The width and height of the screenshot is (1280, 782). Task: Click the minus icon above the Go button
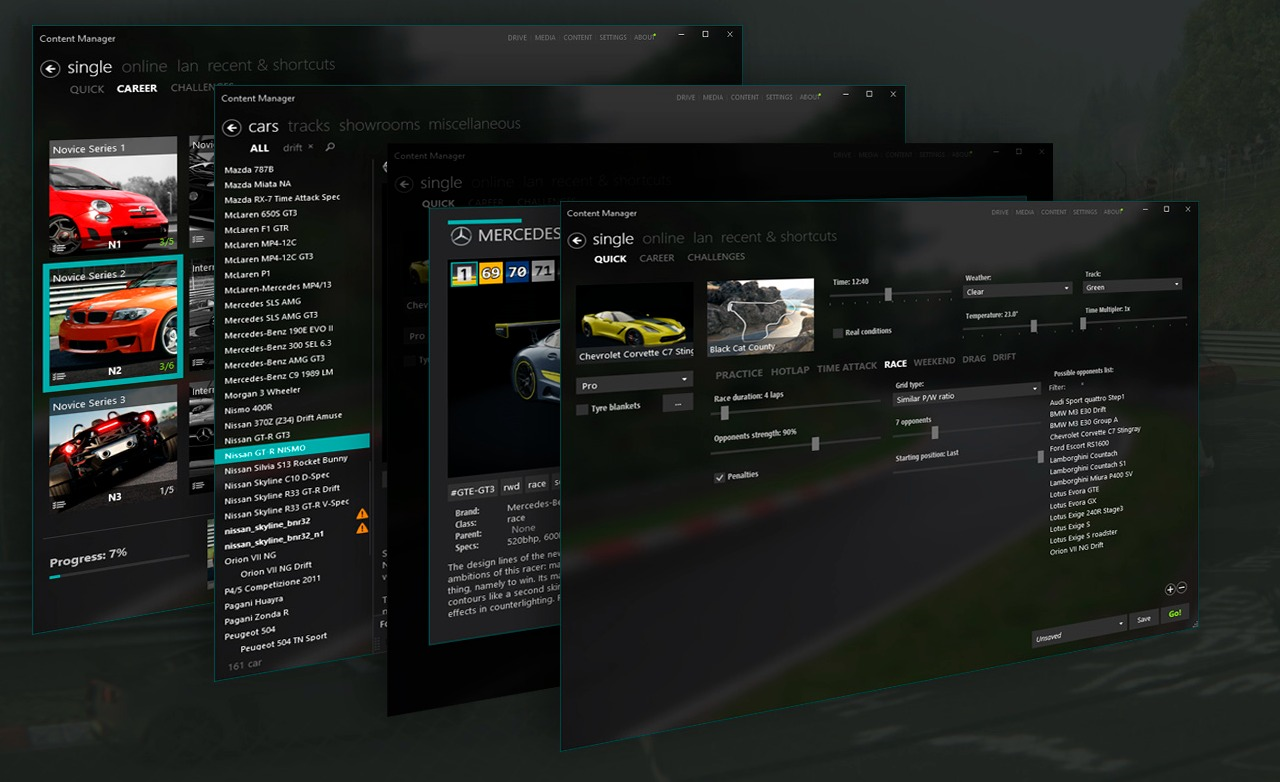[x=1182, y=589]
